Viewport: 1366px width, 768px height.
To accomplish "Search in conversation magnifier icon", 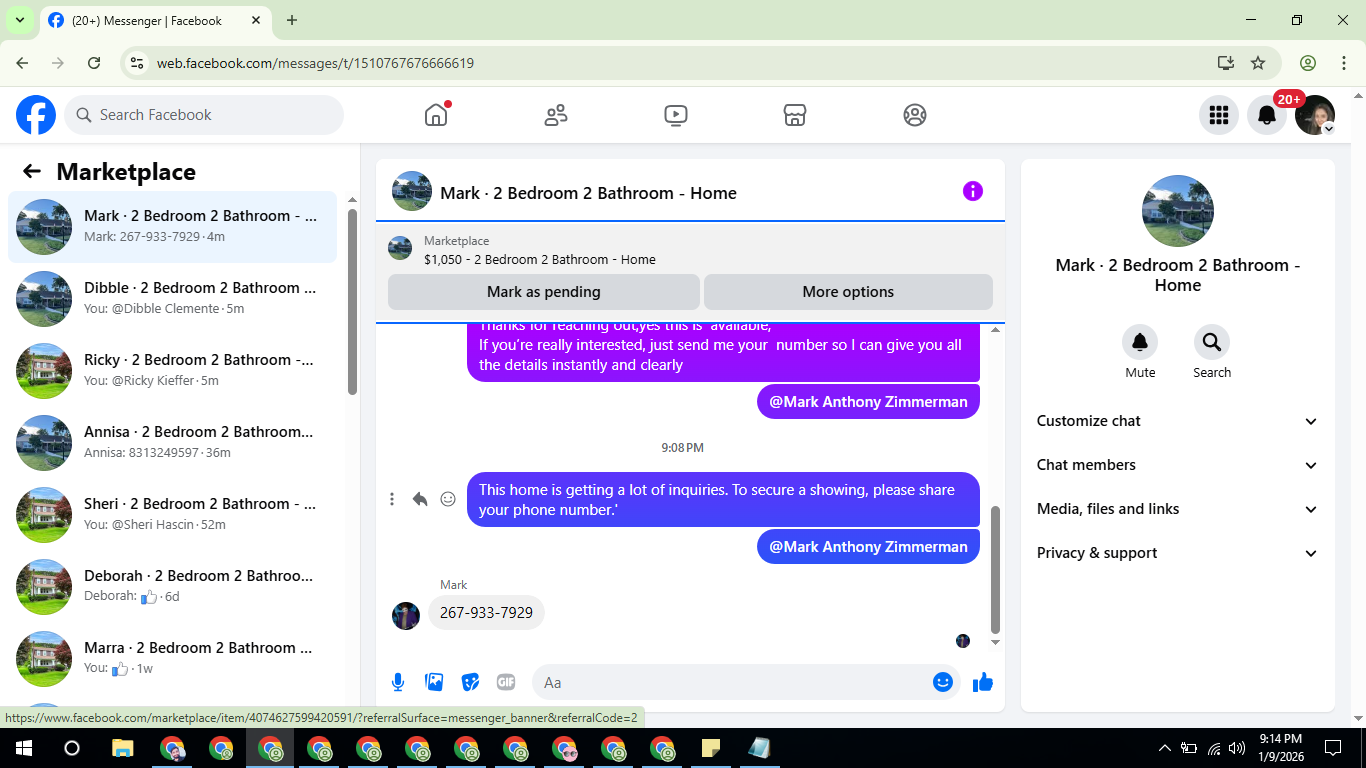I will click(x=1212, y=342).
